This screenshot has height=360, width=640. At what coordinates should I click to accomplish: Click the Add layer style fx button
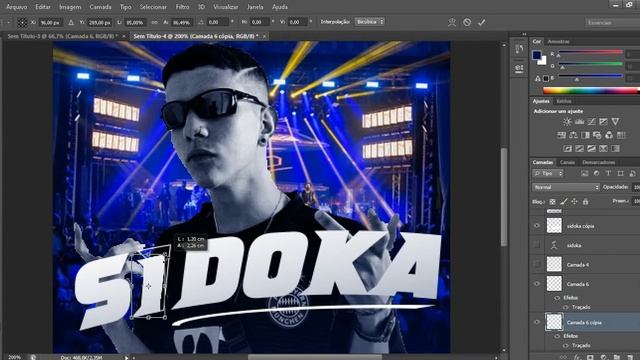click(577, 357)
